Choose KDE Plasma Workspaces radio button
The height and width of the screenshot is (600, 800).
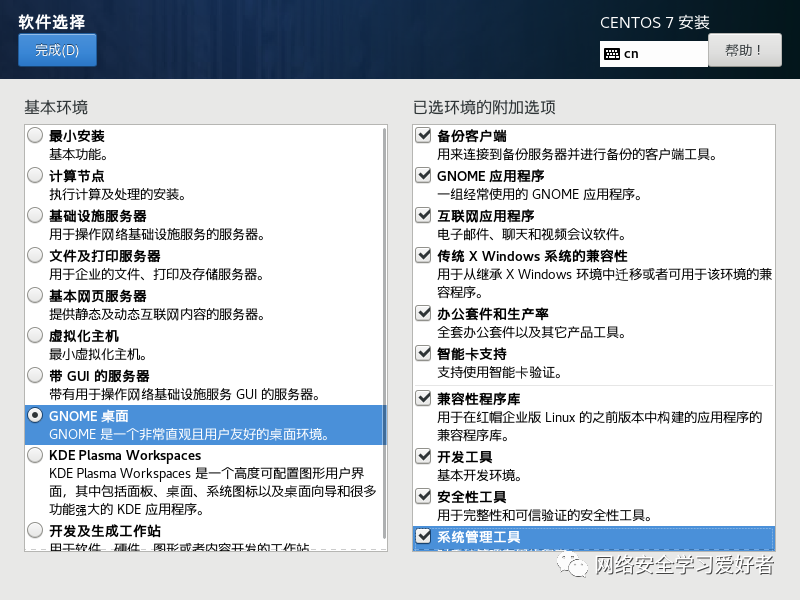35,455
